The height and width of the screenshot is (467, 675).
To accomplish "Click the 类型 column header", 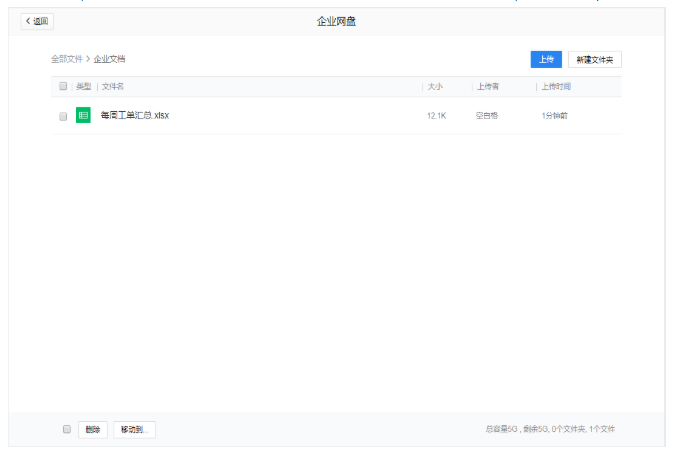I will [x=83, y=87].
